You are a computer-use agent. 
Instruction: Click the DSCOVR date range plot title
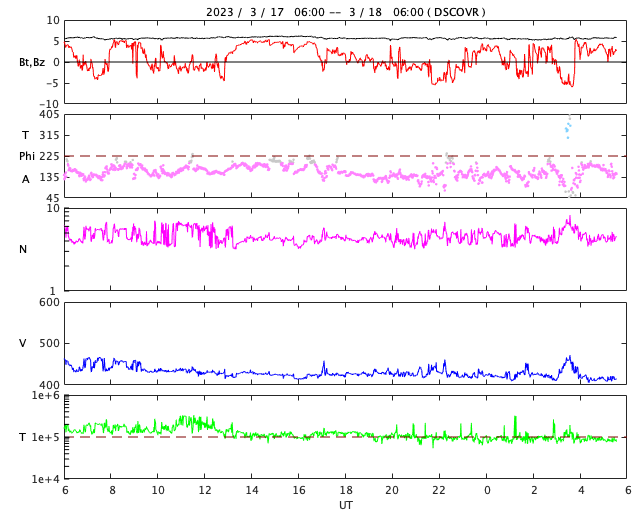[345, 12]
